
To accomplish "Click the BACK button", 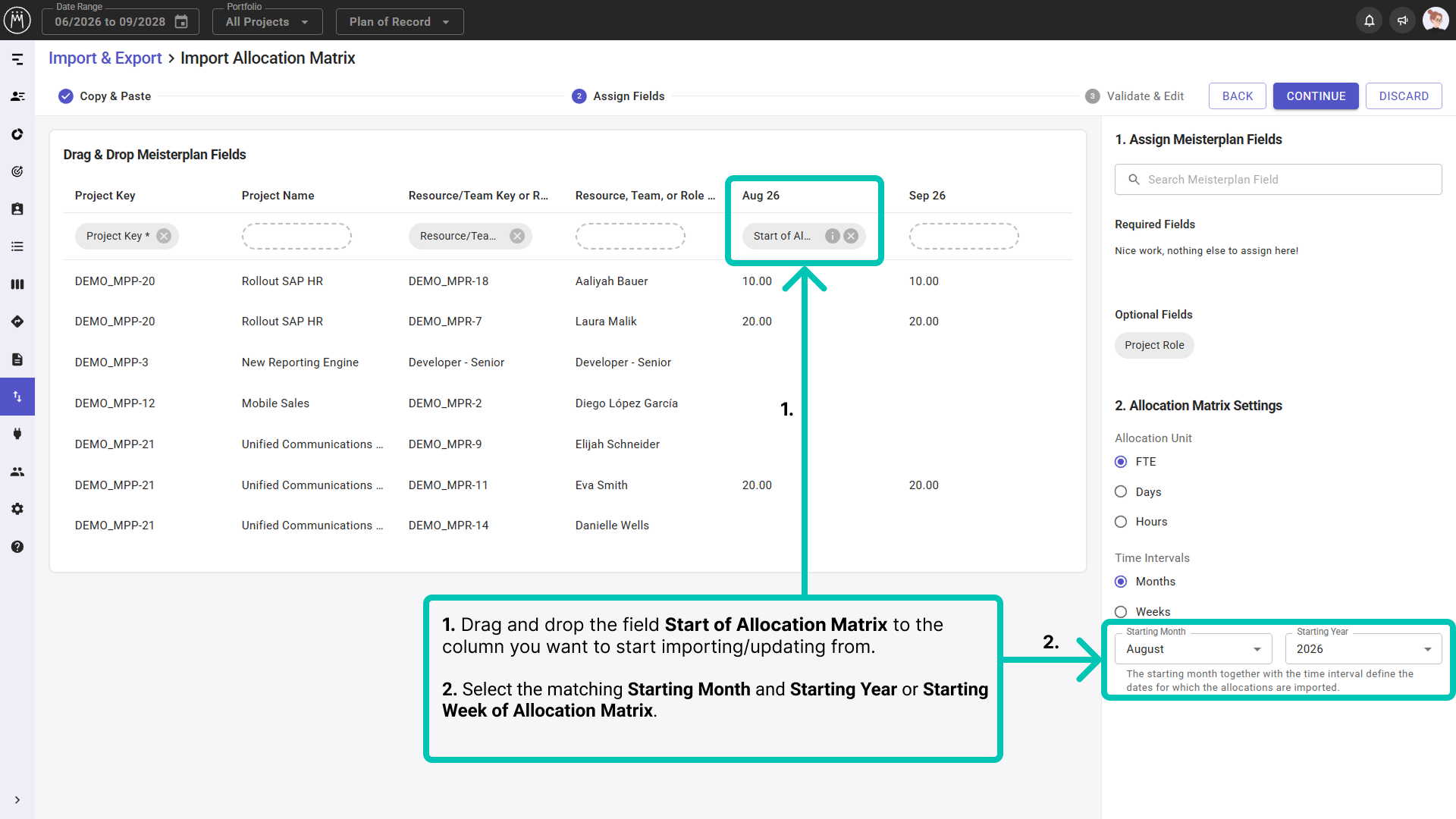I will [1238, 96].
